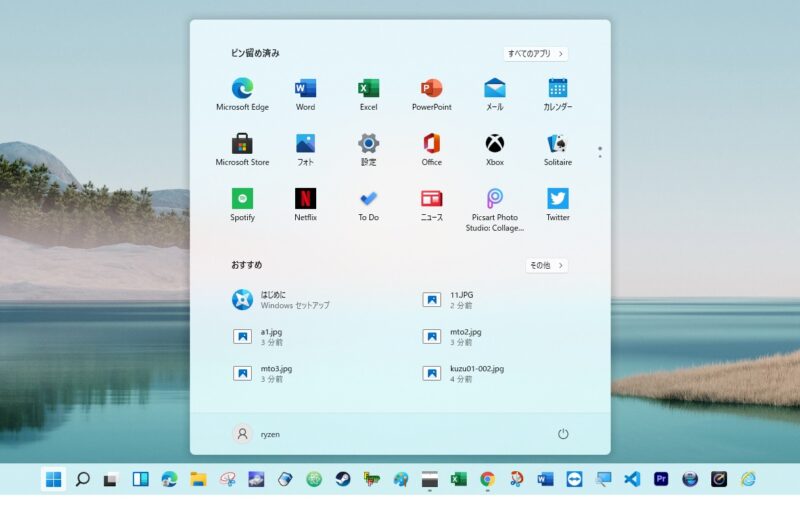Open the カレンダー calendar app
The width and height of the screenshot is (800, 508).
(x=558, y=94)
